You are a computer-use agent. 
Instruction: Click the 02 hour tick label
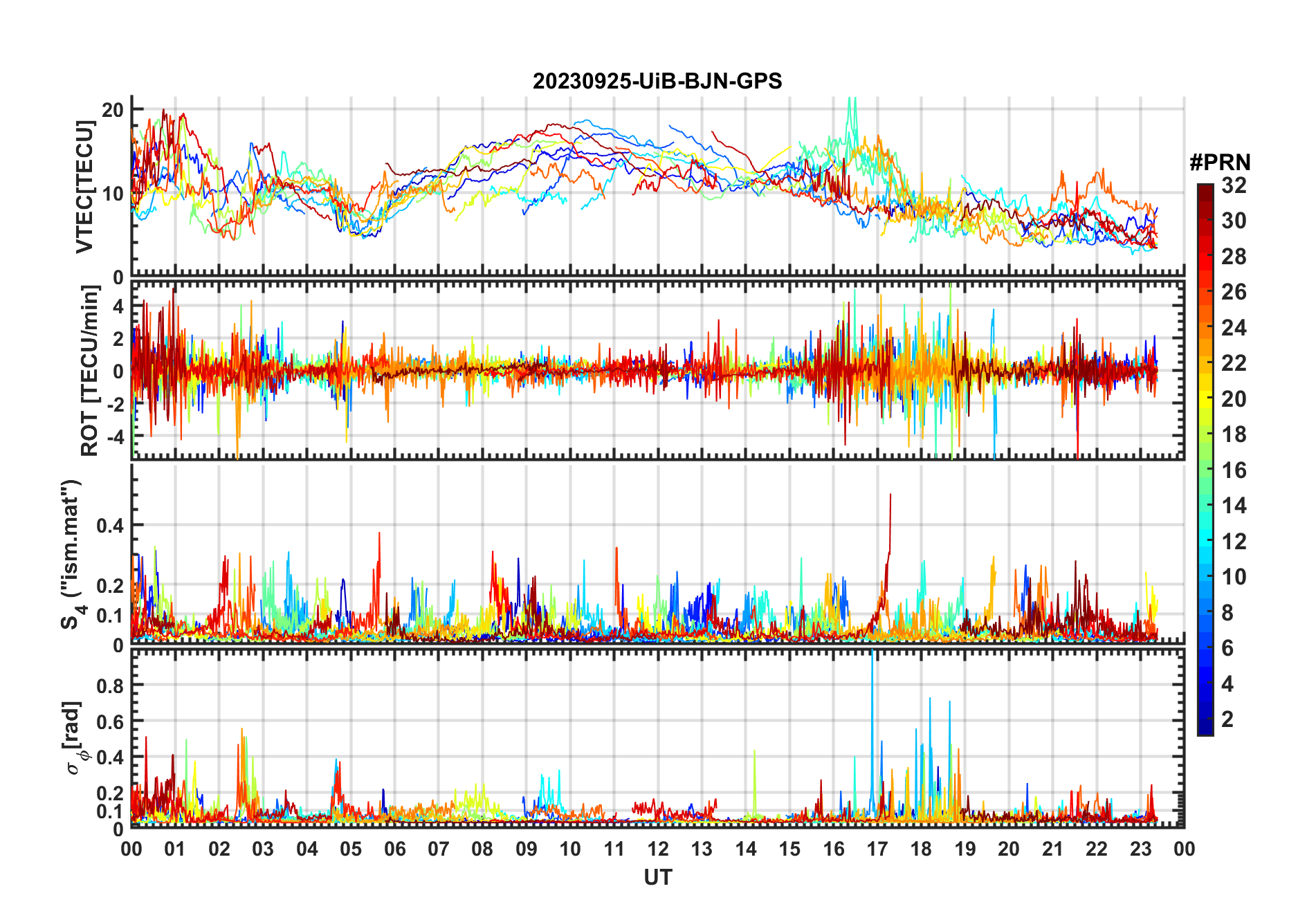[x=219, y=849]
